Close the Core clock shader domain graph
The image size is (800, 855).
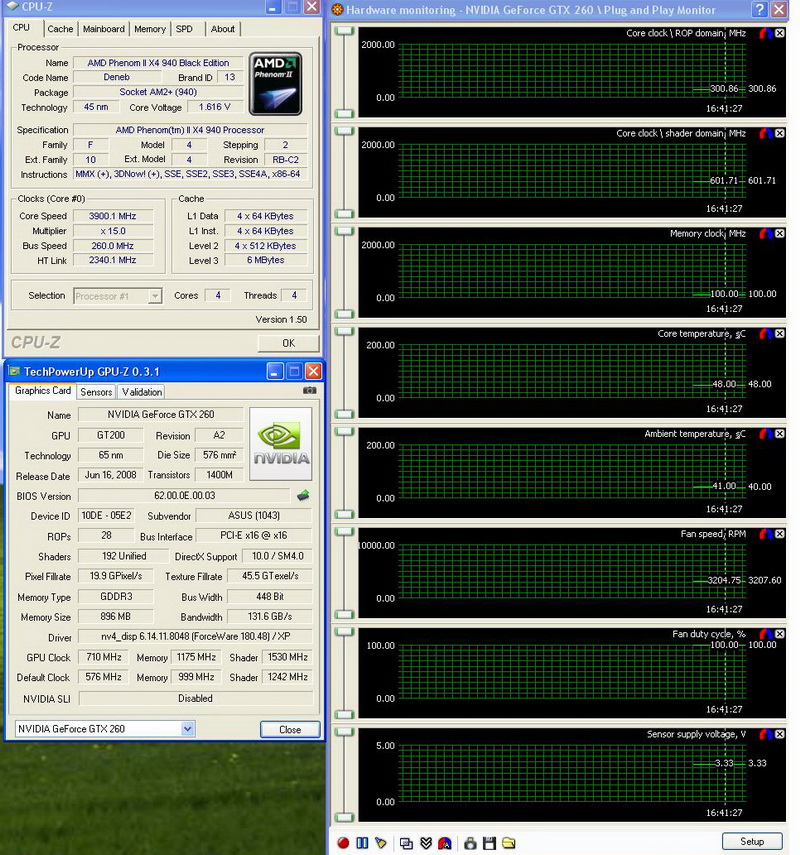(x=780, y=133)
